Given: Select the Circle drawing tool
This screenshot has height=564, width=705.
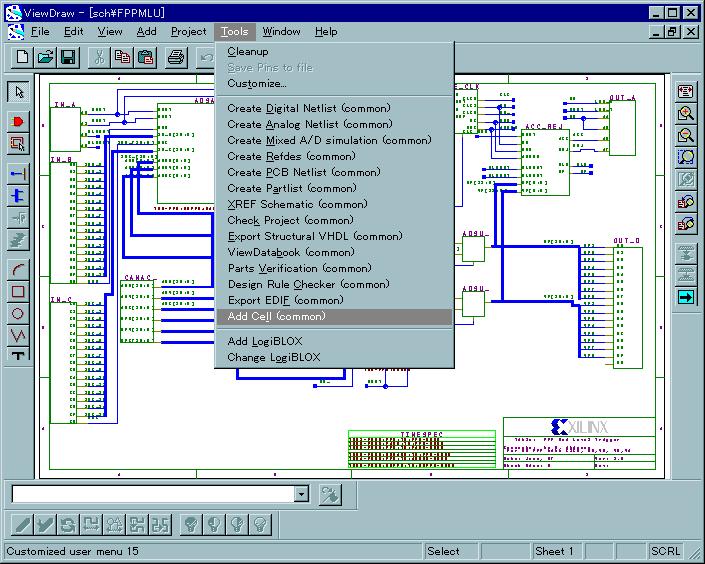Looking at the screenshot, I should (x=18, y=313).
